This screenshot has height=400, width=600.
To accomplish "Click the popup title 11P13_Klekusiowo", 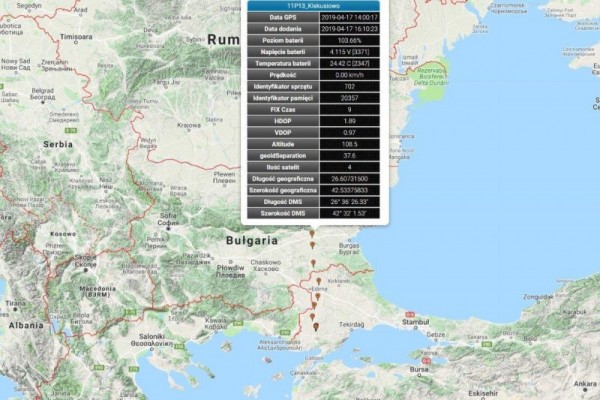I will click(313, 6).
